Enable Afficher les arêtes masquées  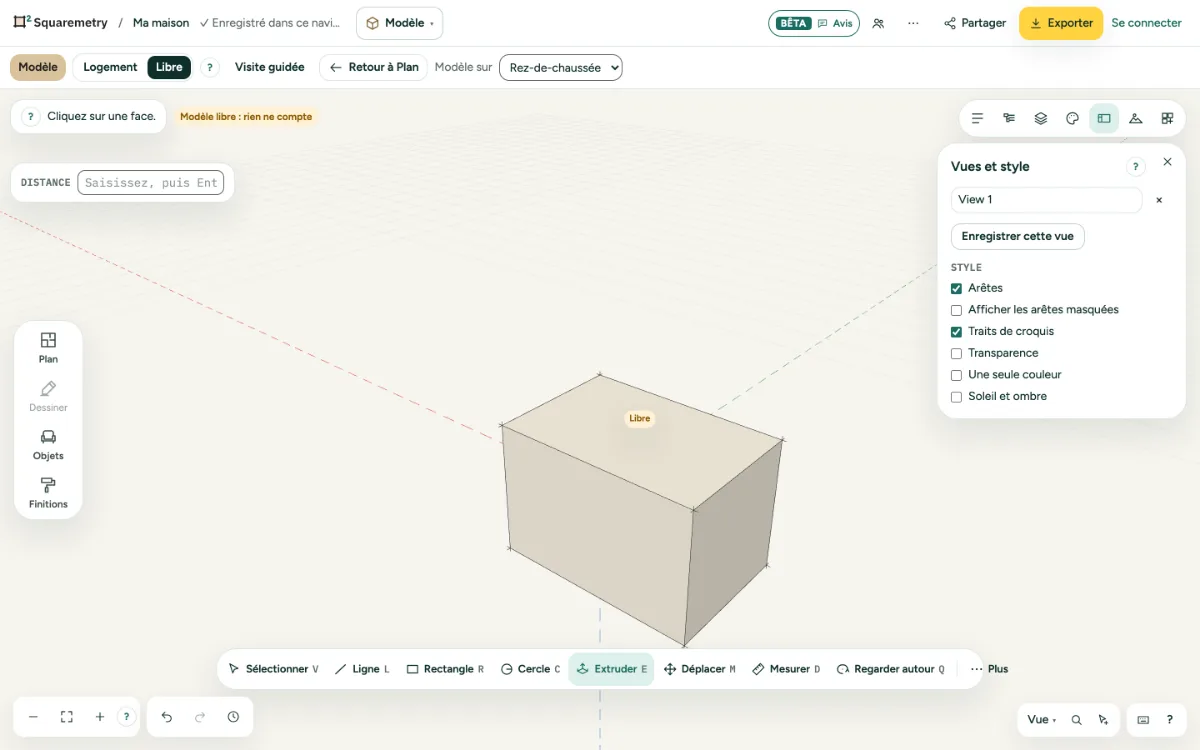tap(956, 310)
